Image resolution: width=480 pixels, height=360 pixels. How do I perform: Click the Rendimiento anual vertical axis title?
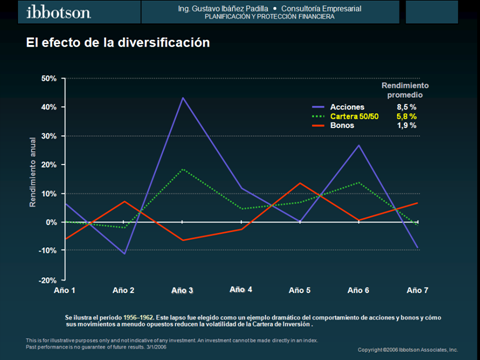tap(32, 172)
